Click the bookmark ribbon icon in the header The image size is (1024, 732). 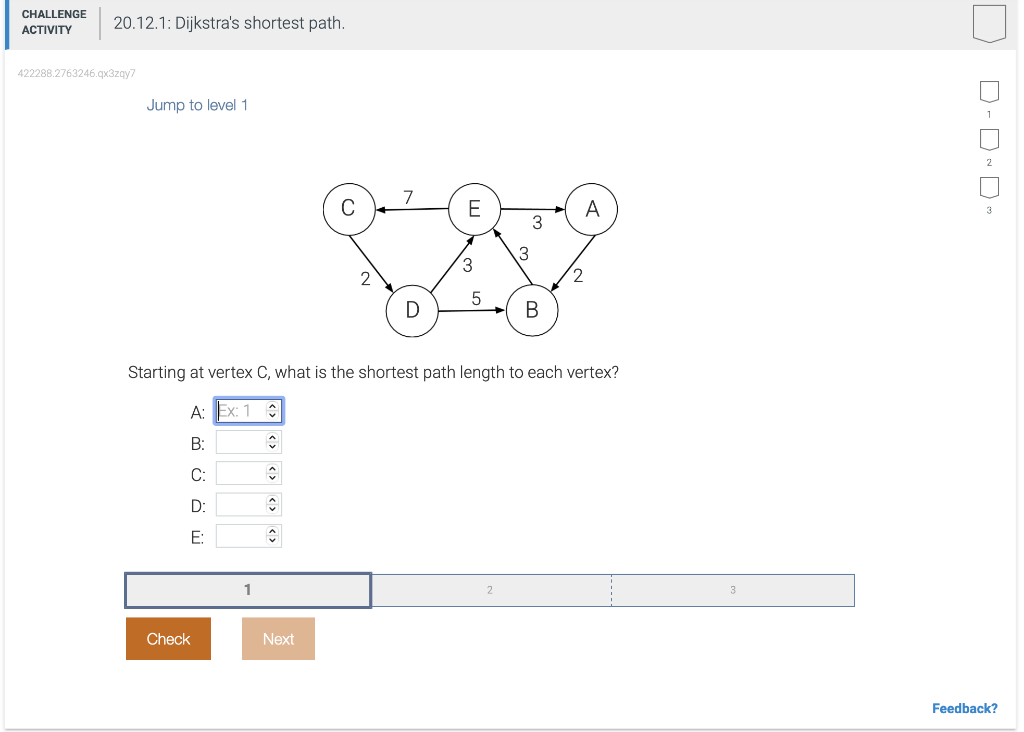pyautogui.click(x=989, y=22)
